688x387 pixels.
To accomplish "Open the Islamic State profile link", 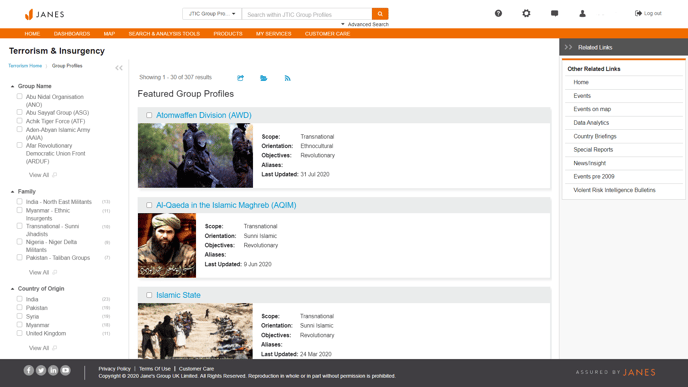I will (178, 295).
